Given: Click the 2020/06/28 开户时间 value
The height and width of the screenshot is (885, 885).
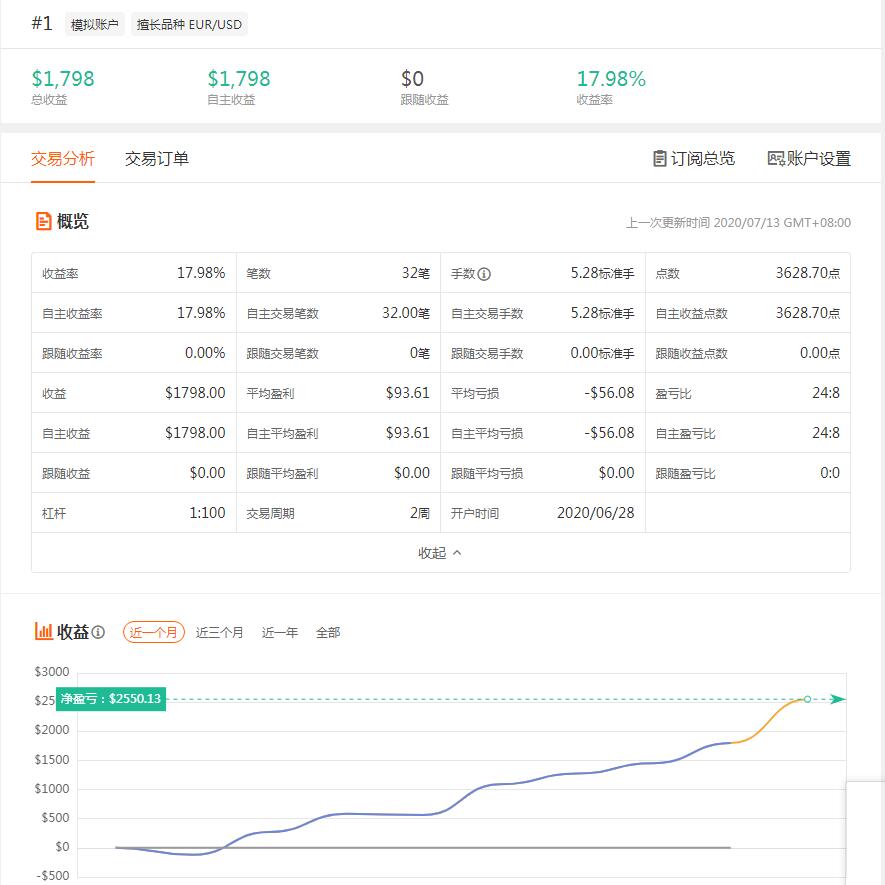Looking at the screenshot, I should (x=595, y=513).
